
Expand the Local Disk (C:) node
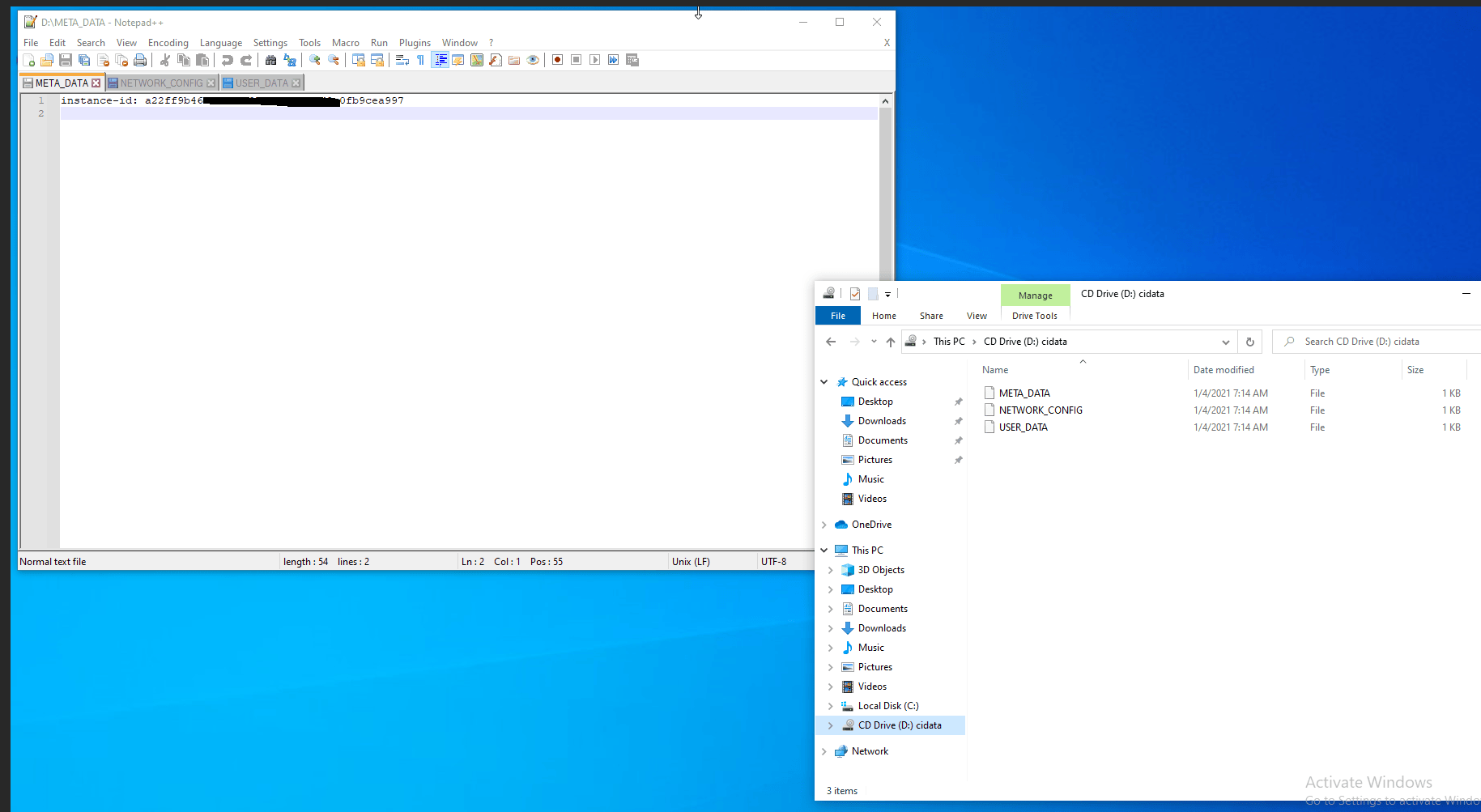(831, 706)
